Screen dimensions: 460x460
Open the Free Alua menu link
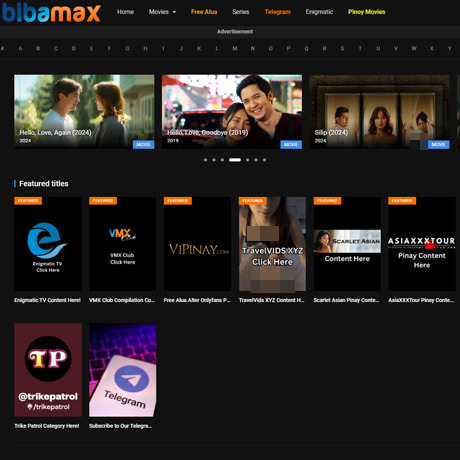[204, 12]
